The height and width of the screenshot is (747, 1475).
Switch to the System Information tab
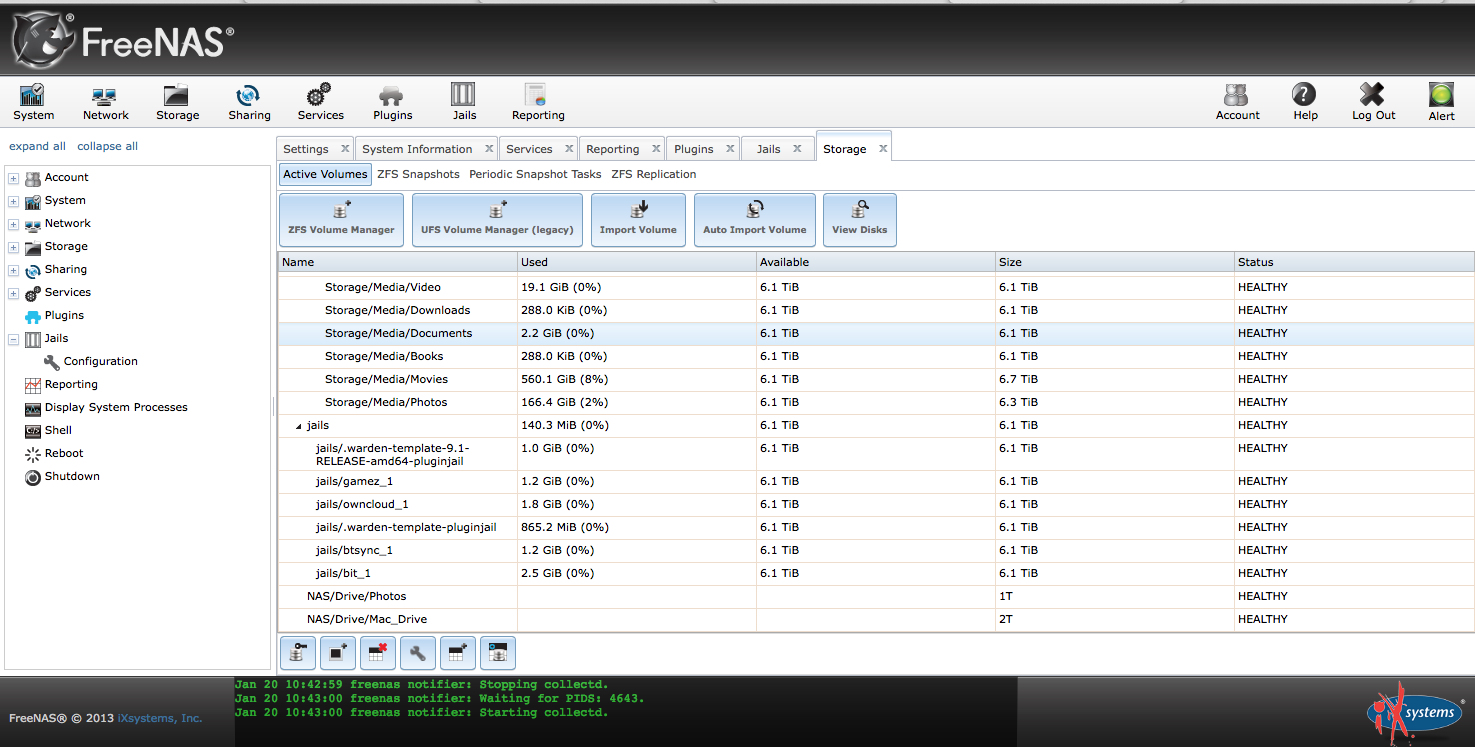[x=417, y=149]
